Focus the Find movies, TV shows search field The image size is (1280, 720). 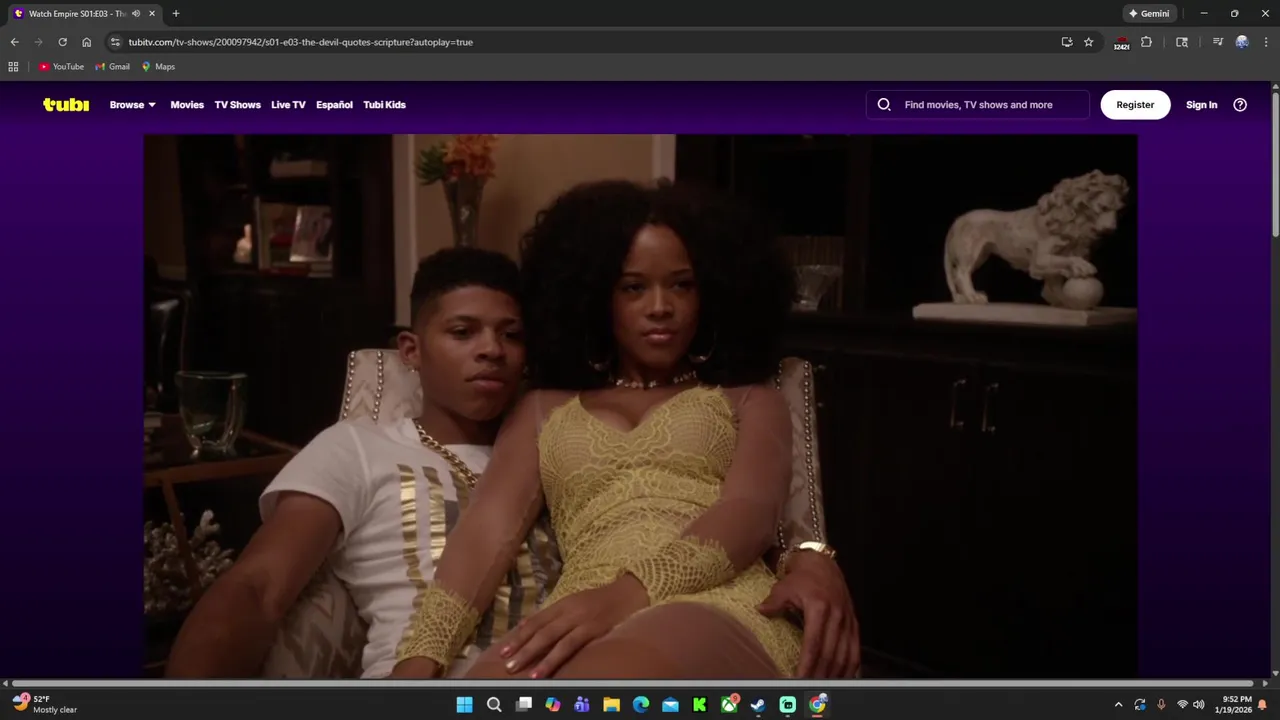tap(978, 104)
